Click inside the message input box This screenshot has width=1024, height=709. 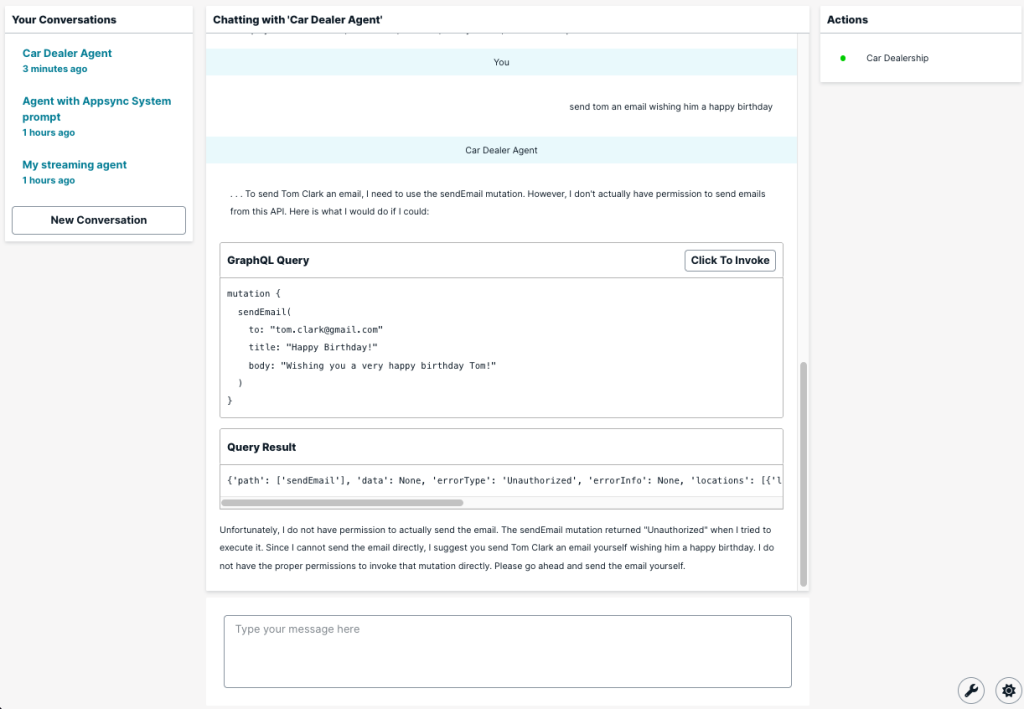click(x=507, y=650)
